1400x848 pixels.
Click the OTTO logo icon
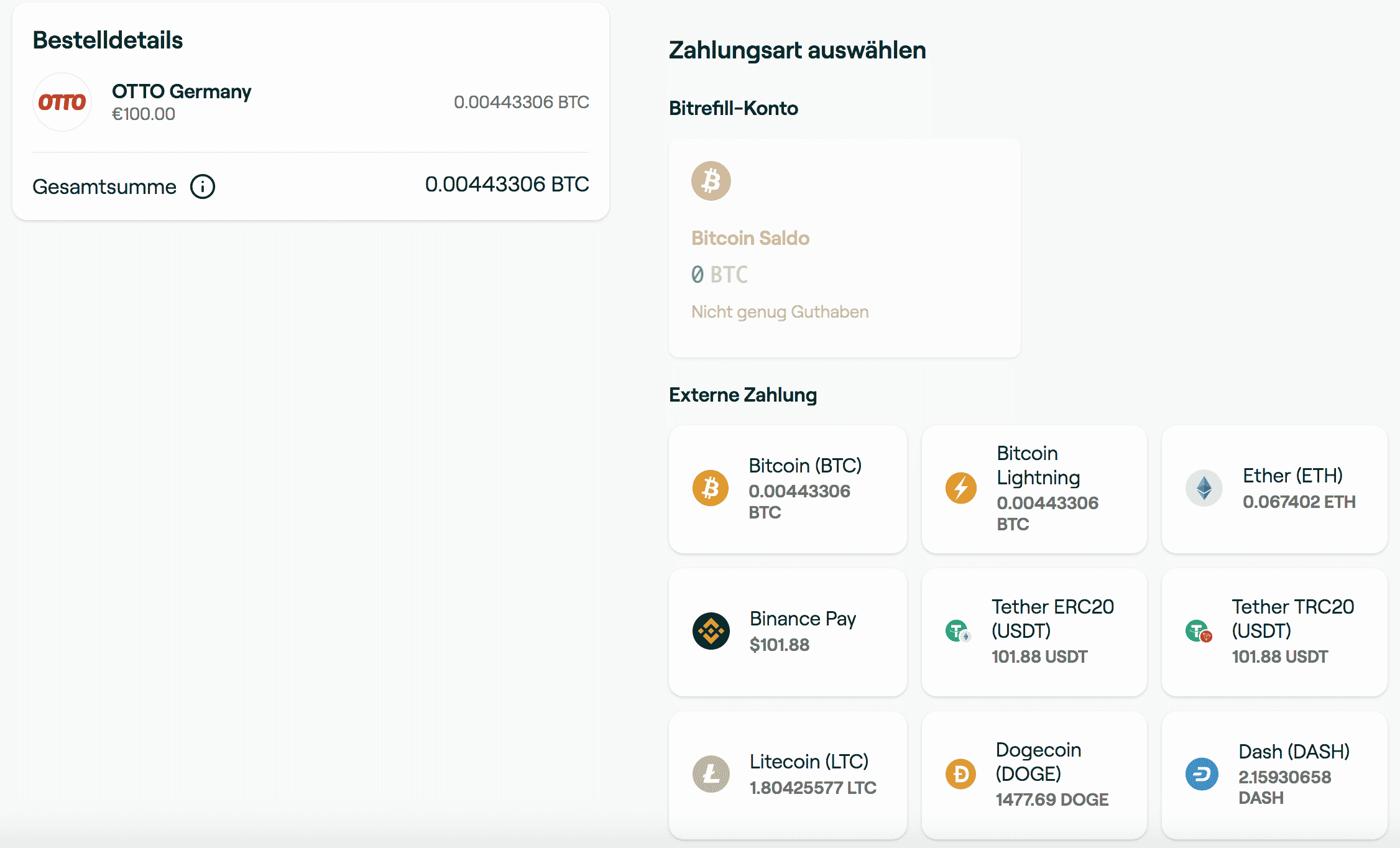62,102
